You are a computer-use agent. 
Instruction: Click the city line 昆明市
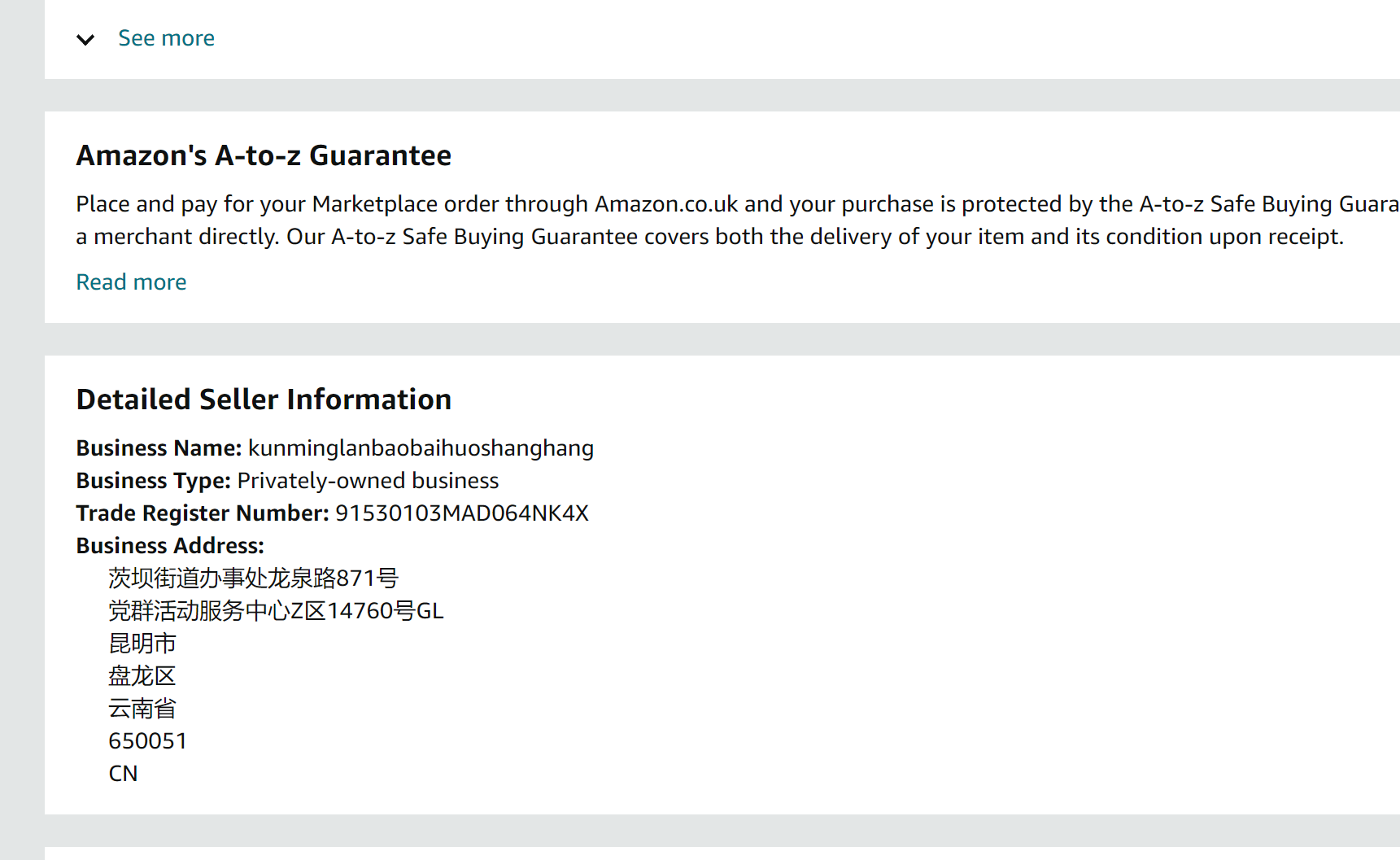142,644
